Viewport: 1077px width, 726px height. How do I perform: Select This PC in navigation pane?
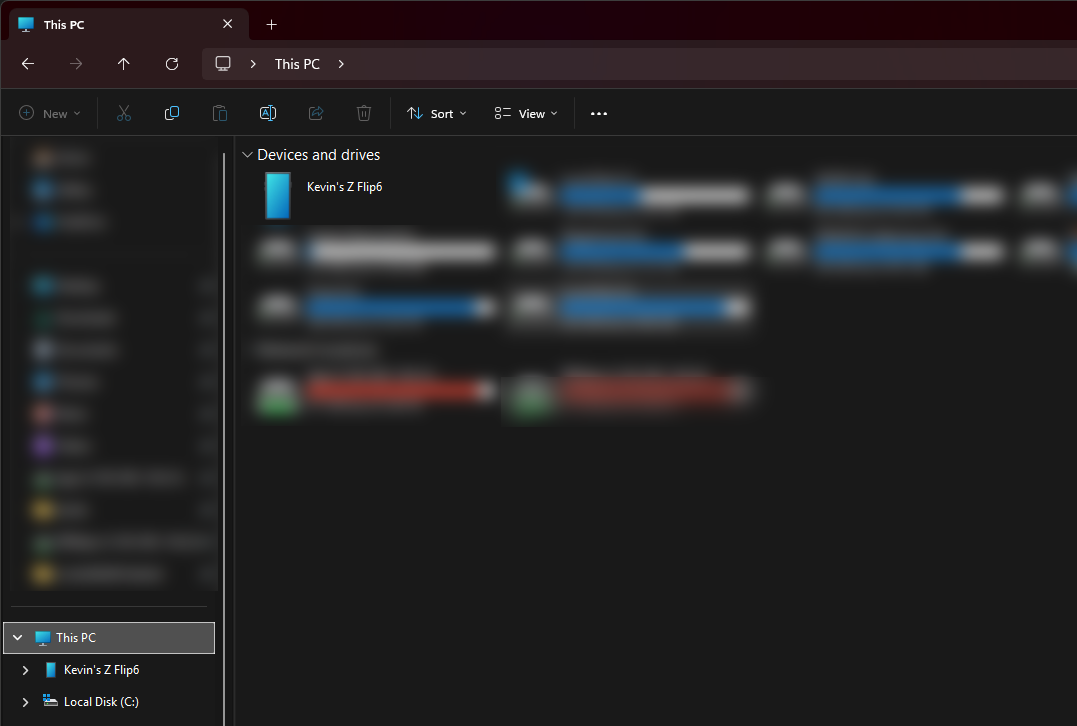(109, 638)
